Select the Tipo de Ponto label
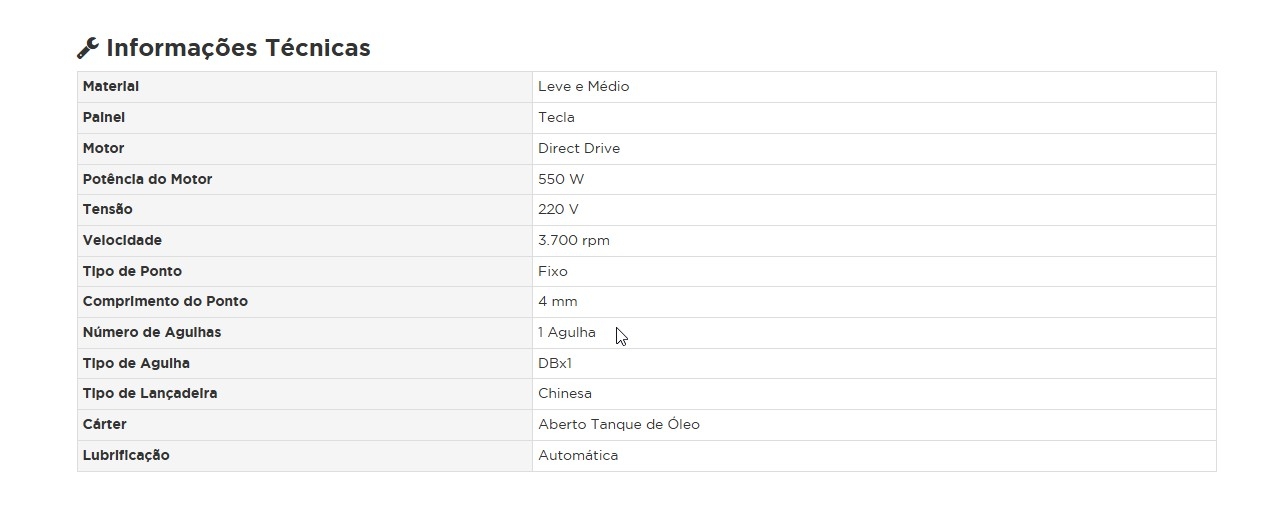This screenshot has height=508, width=1268. [132, 271]
